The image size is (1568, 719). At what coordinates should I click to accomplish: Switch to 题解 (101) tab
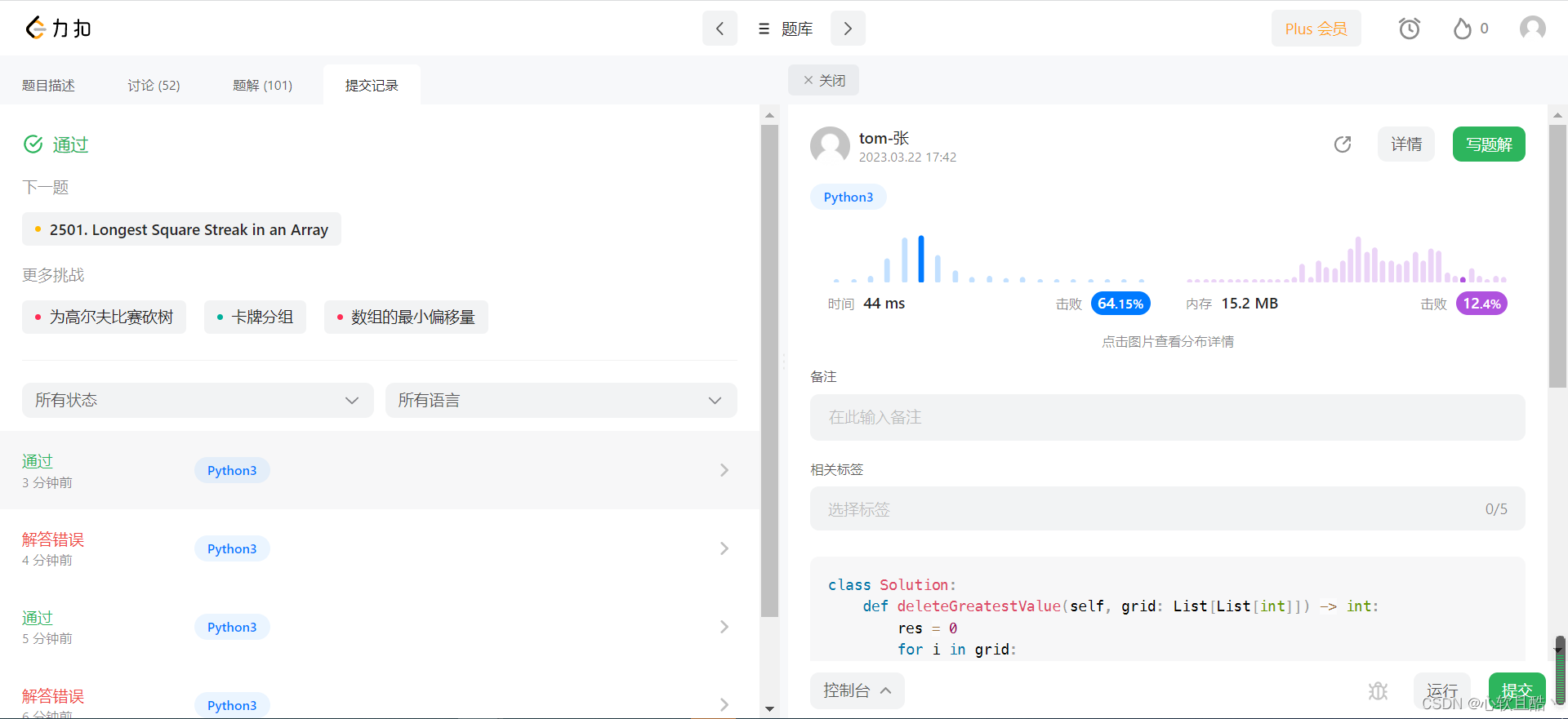tap(262, 85)
